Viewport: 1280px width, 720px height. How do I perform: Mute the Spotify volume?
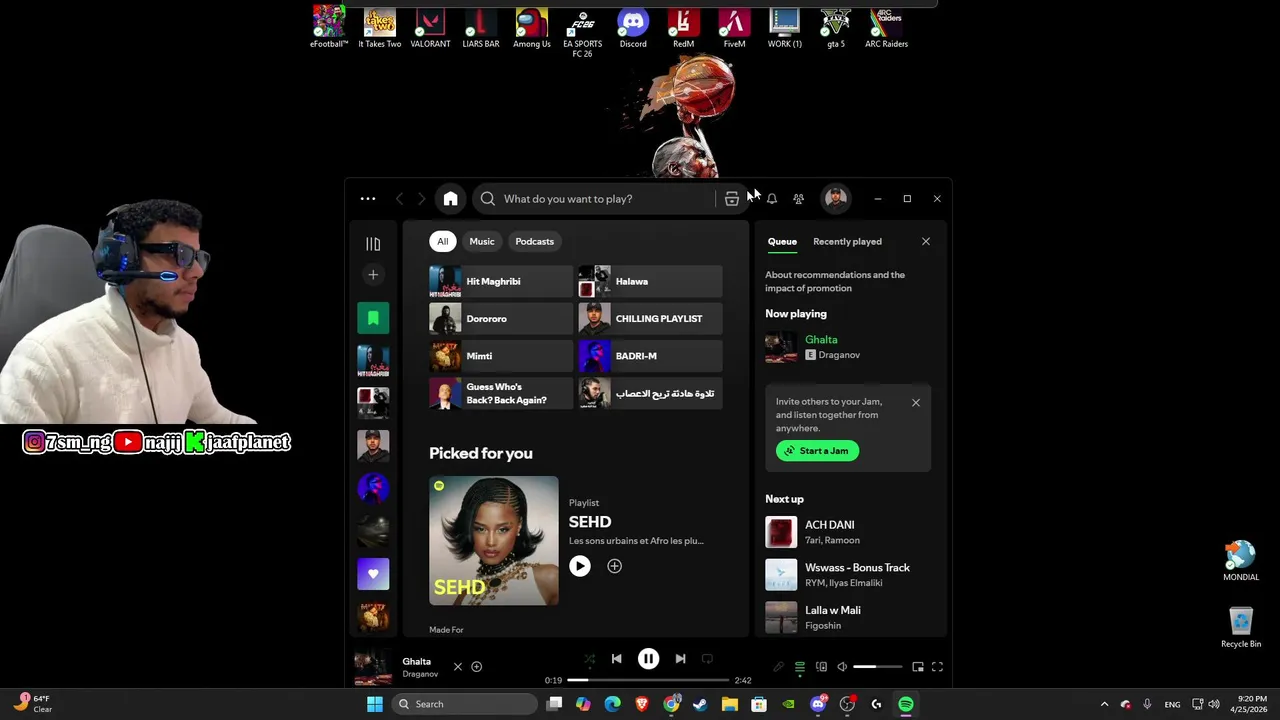click(842, 667)
